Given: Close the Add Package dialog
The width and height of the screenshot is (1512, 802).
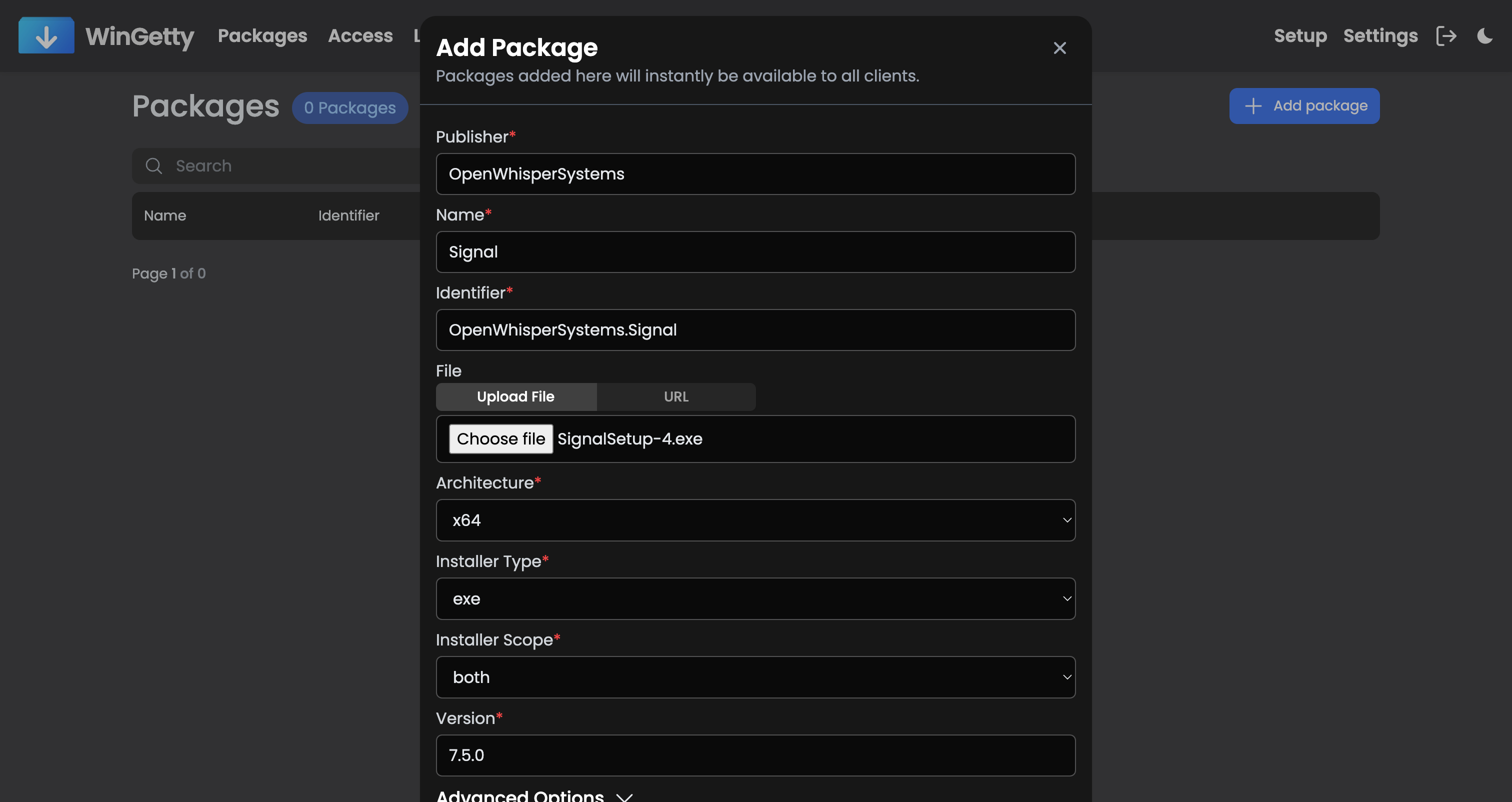Looking at the screenshot, I should pos(1059,48).
